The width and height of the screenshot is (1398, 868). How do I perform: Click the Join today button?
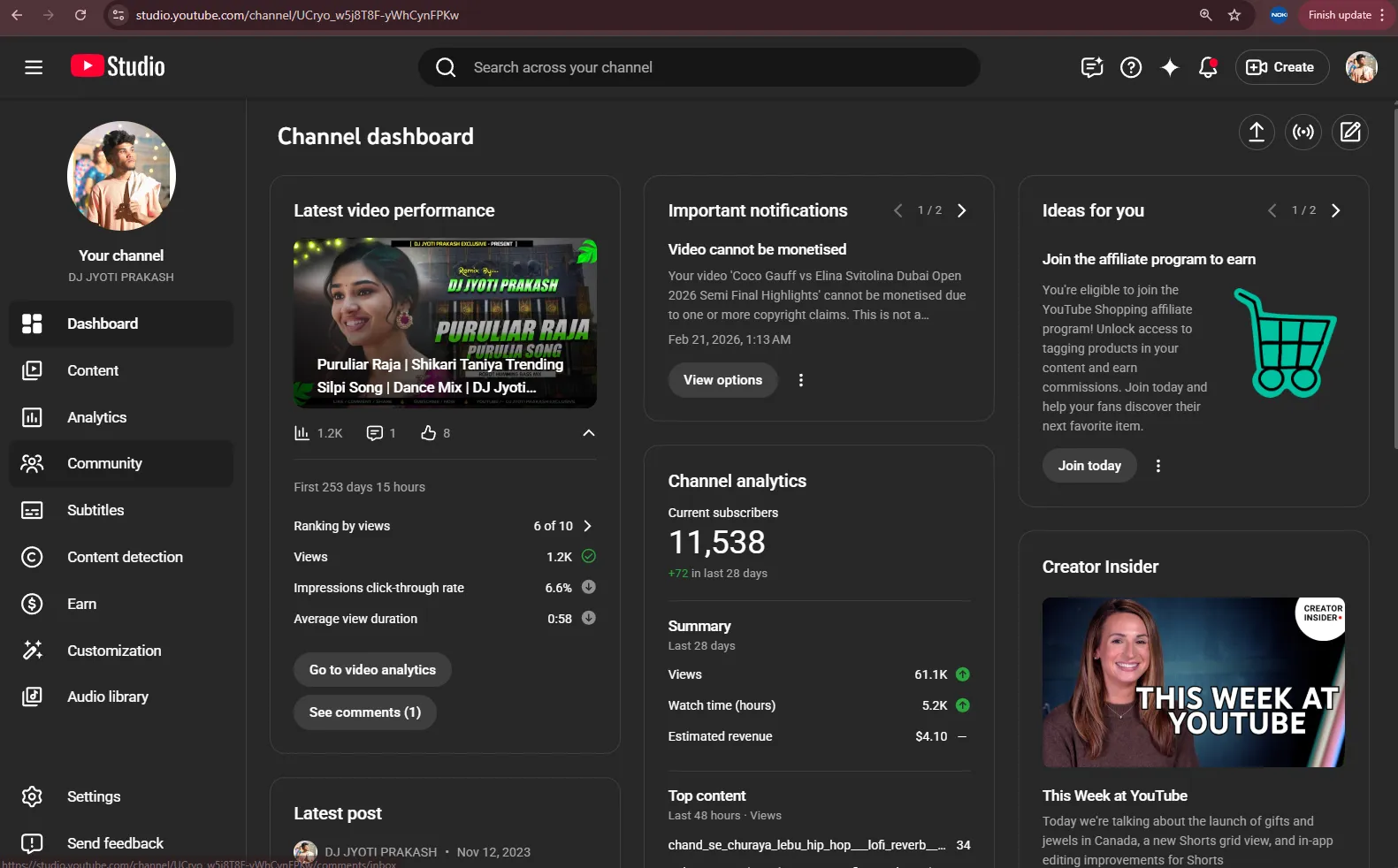point(1089,466)
